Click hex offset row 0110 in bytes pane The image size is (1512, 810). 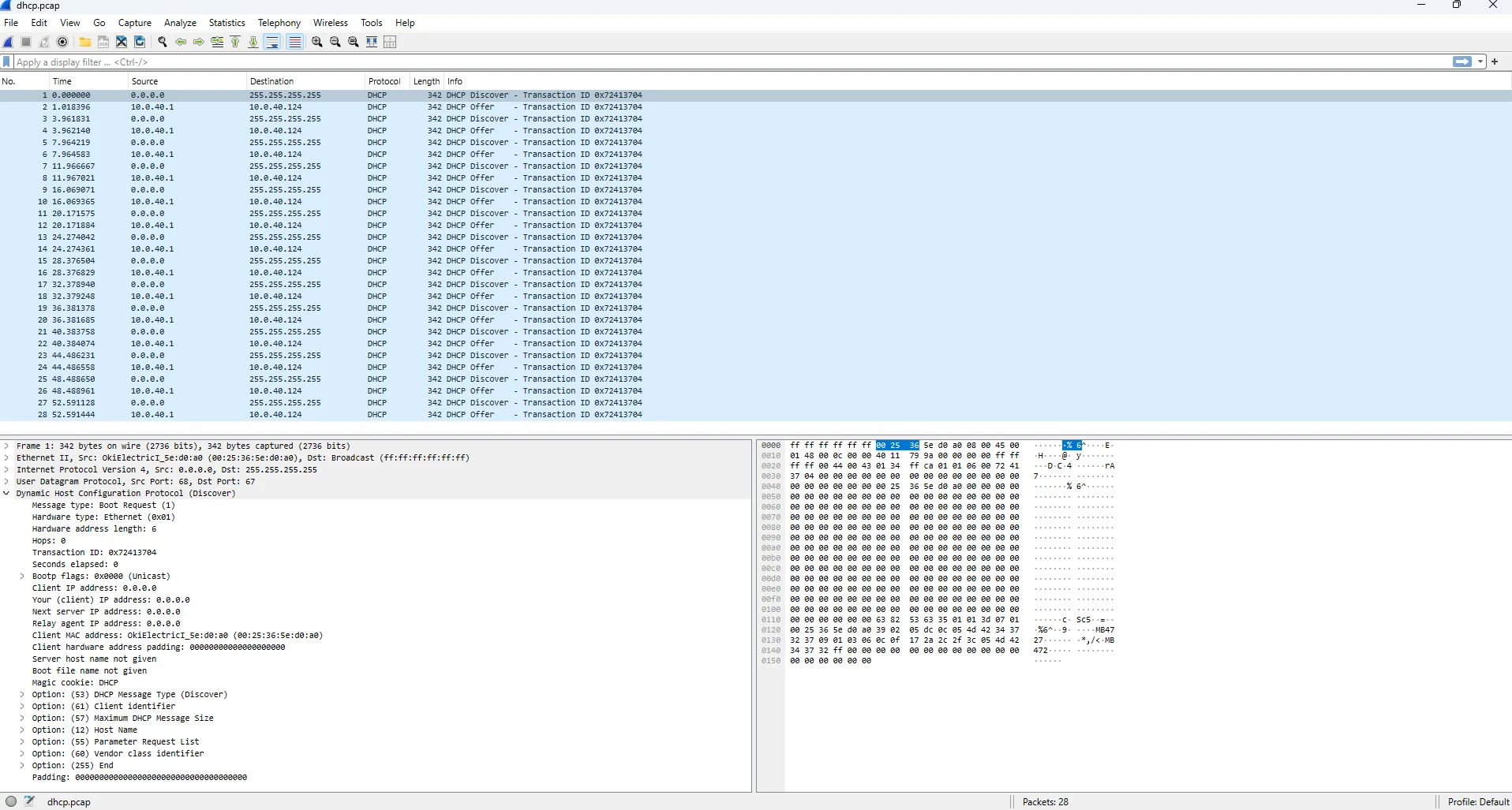[771, 619]
